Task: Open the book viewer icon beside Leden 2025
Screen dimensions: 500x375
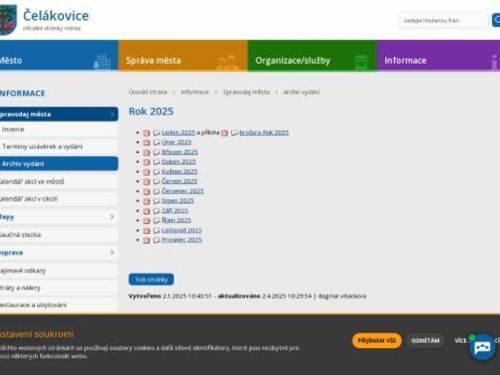Action: 156,133
